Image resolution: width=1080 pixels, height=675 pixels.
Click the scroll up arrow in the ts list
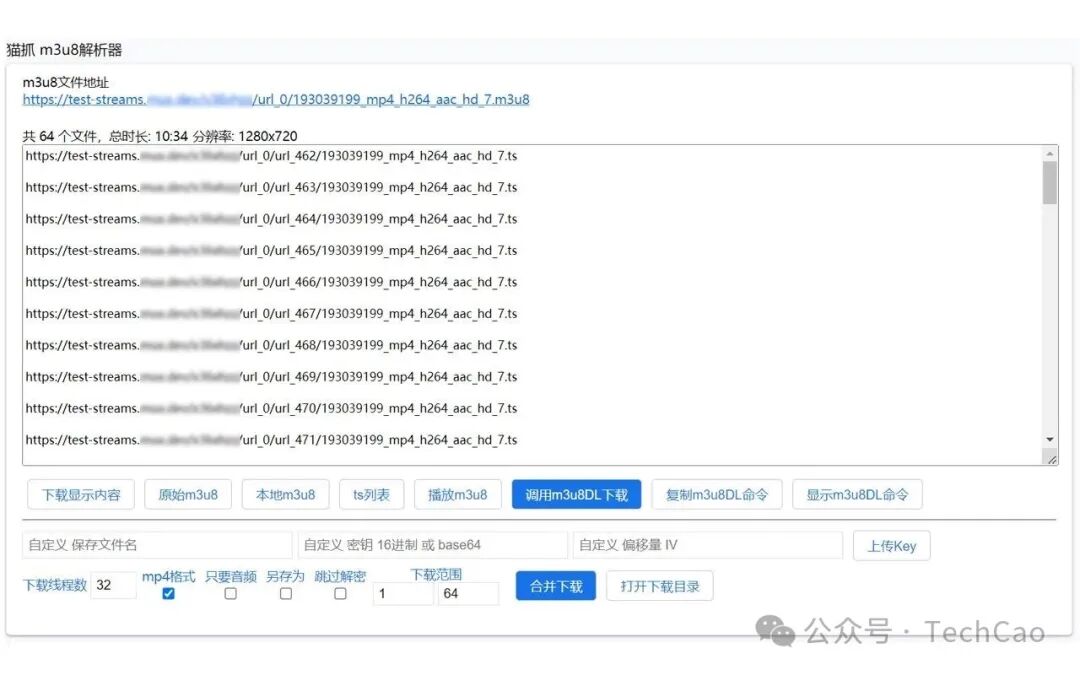click(1050, 154)
